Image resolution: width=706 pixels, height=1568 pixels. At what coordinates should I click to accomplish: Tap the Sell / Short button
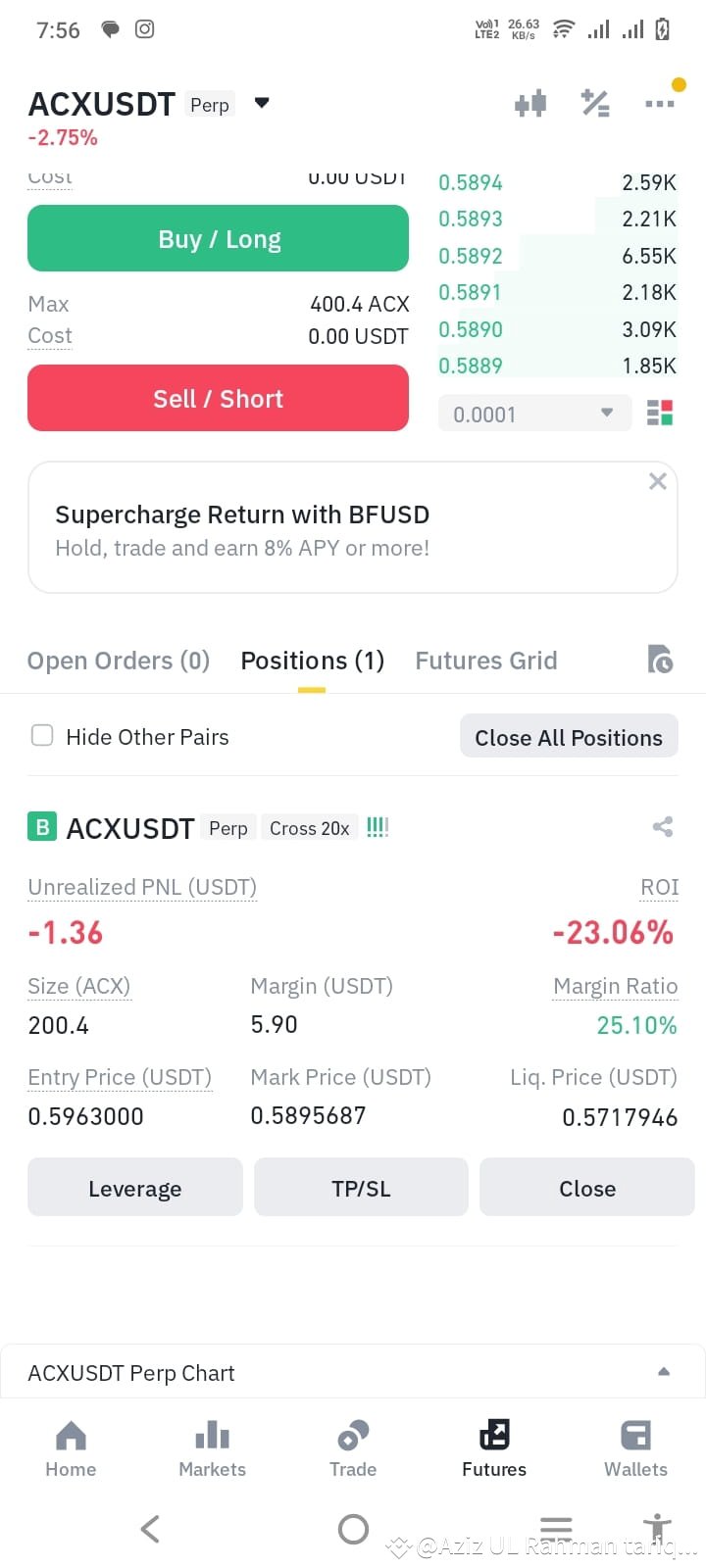pyautogui.click(x=218, y=398)
